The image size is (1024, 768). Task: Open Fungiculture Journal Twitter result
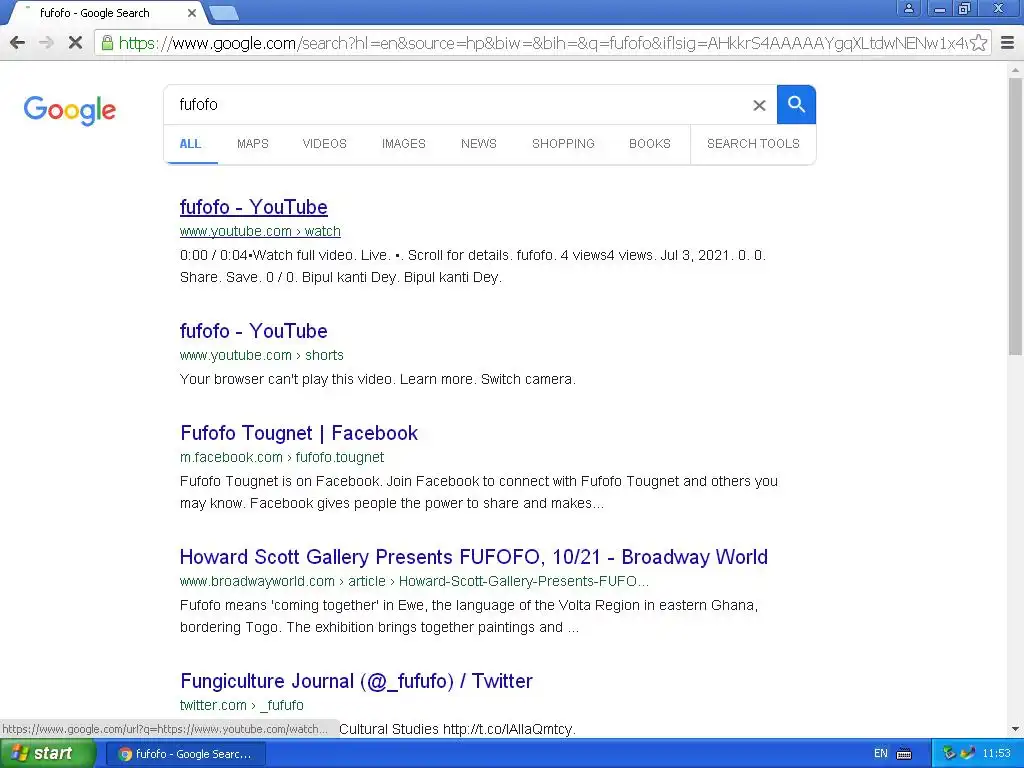coord(356,681)
